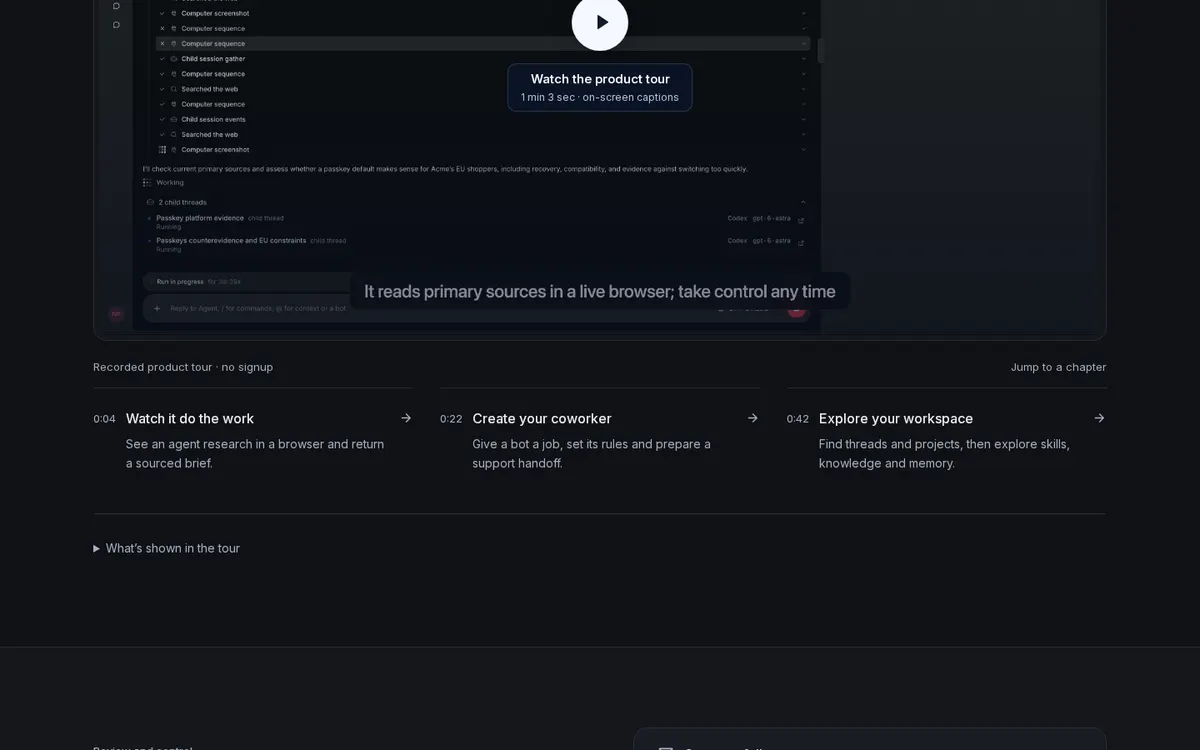Click arrow icon beside Explore your workspace
1200x750 pixels.
[1099, 418]
